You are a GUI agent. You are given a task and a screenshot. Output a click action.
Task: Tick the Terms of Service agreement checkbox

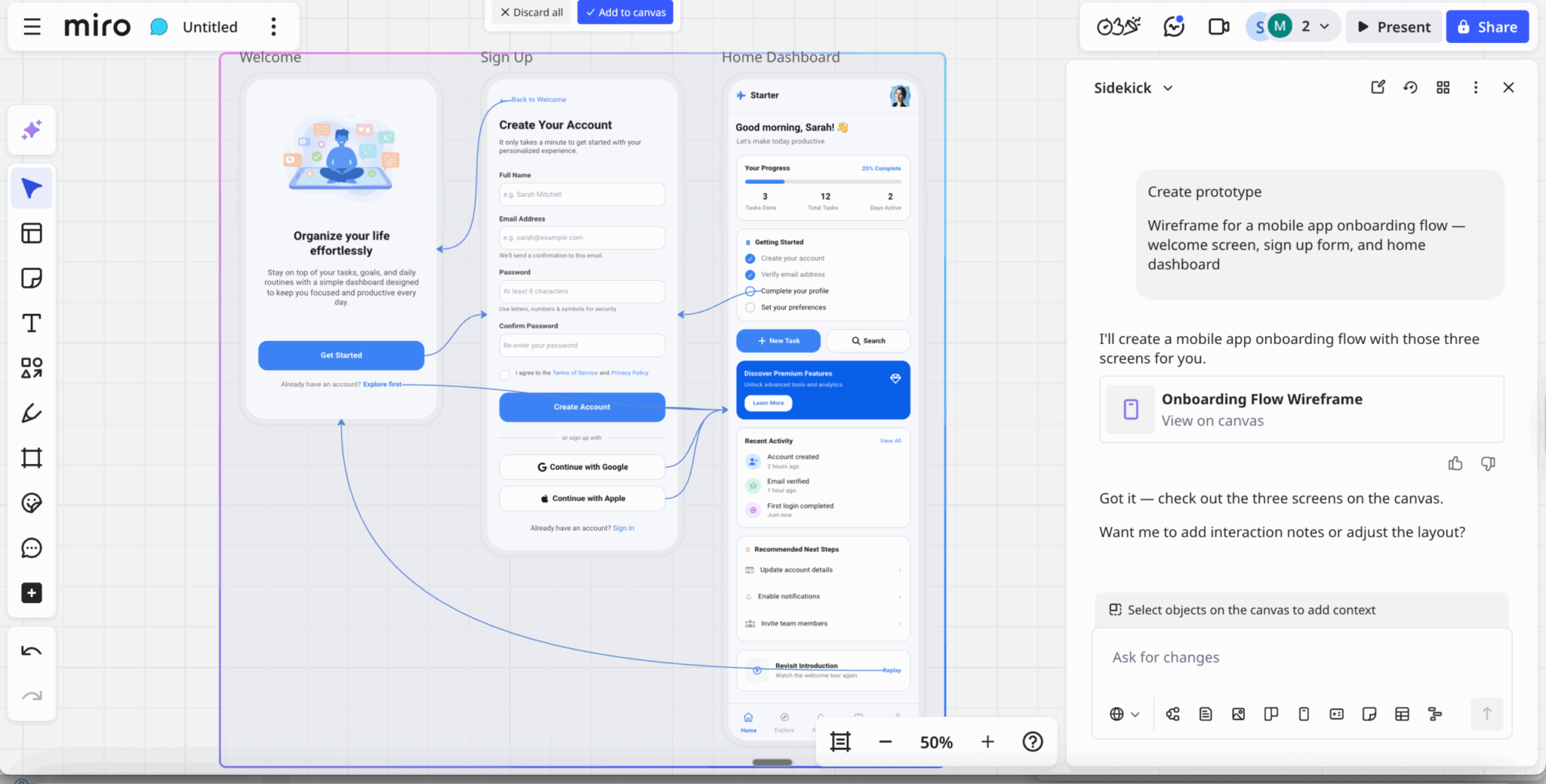504,375
